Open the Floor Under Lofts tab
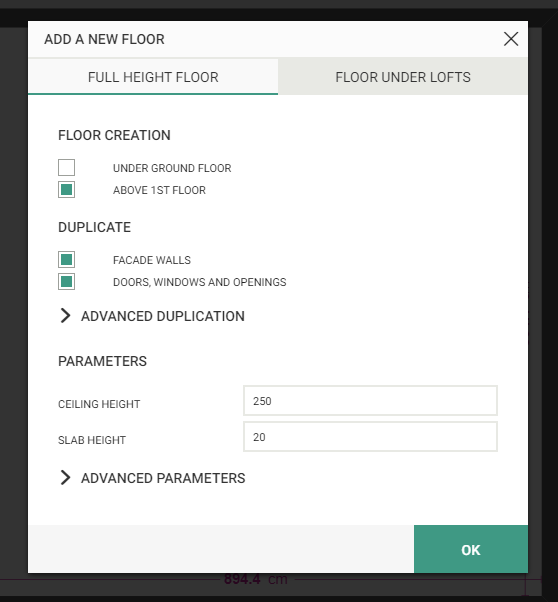The height and width of the screenshot is (602, 558). point(403,76)
